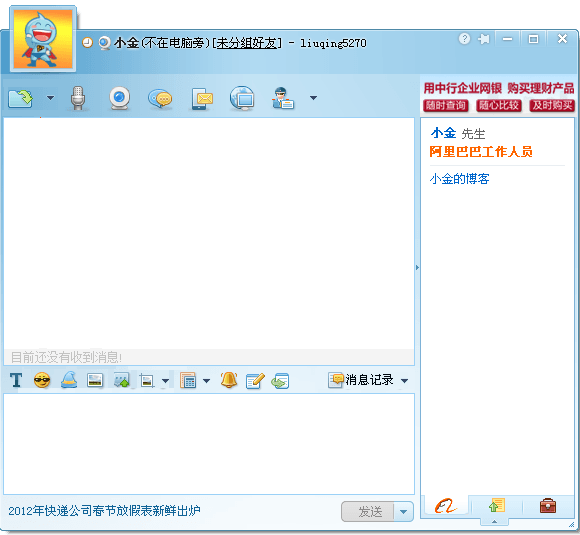Open the emoticon smiley picker

[42, 380]
